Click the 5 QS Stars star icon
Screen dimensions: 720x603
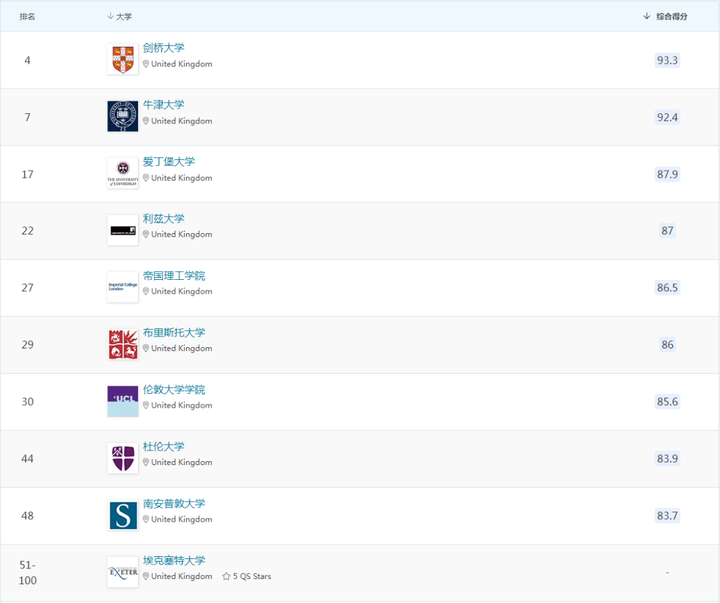point(226,576)
